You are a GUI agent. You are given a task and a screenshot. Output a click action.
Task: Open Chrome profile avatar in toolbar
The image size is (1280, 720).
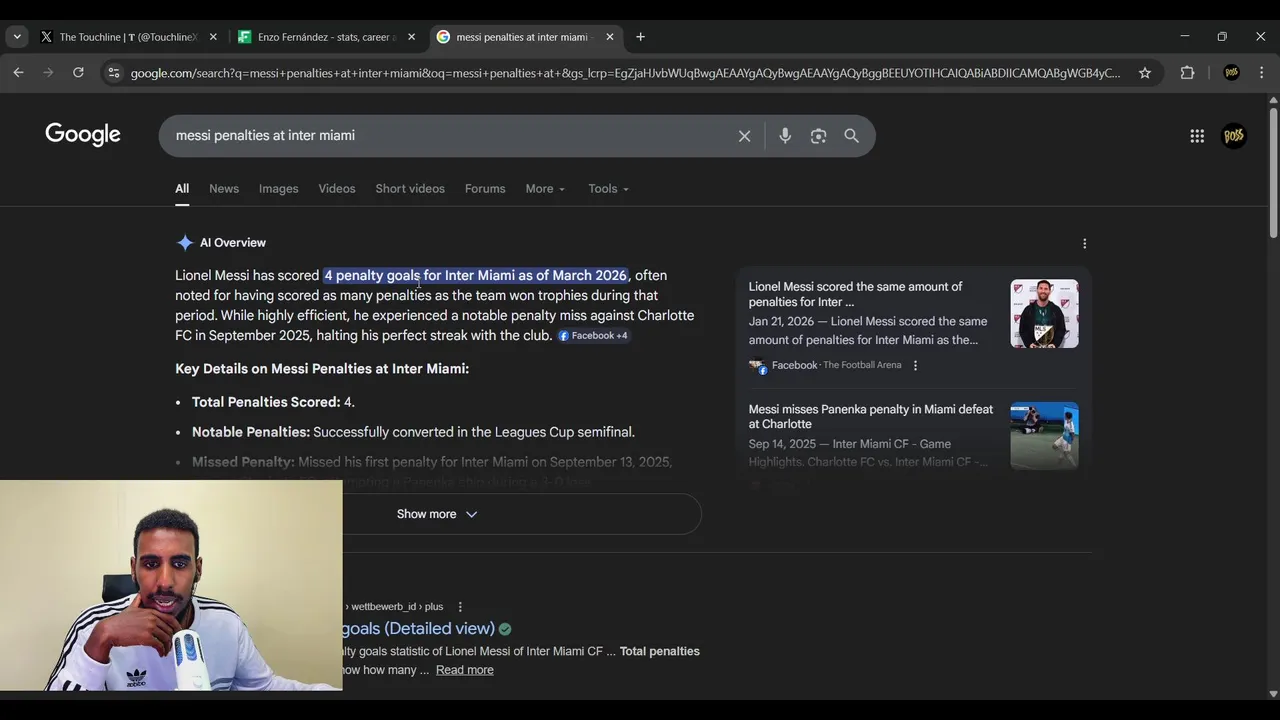coord(1231,73)
